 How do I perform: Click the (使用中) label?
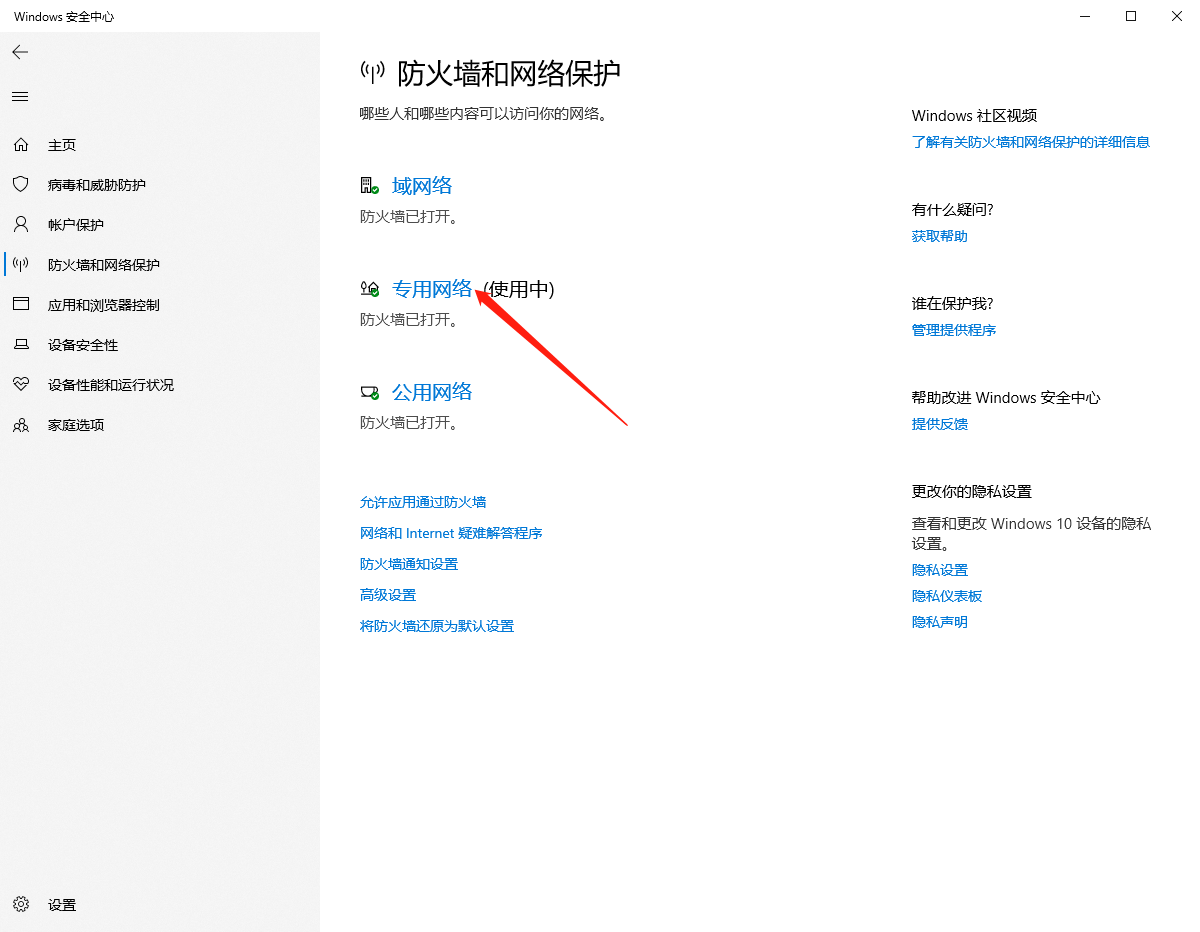(x=519, y=290)
